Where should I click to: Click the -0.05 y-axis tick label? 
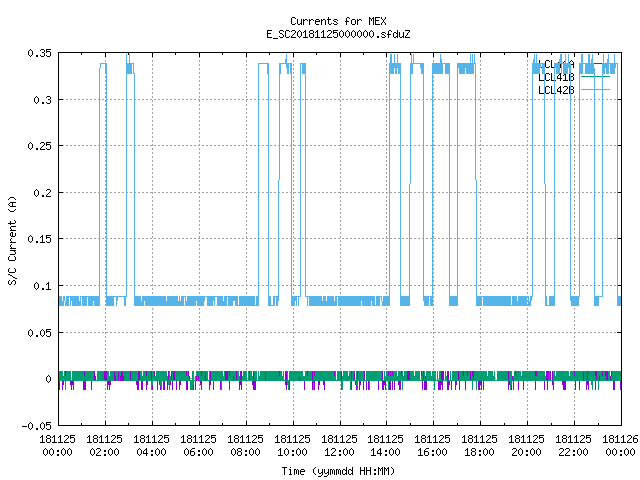tap(37, 426)
